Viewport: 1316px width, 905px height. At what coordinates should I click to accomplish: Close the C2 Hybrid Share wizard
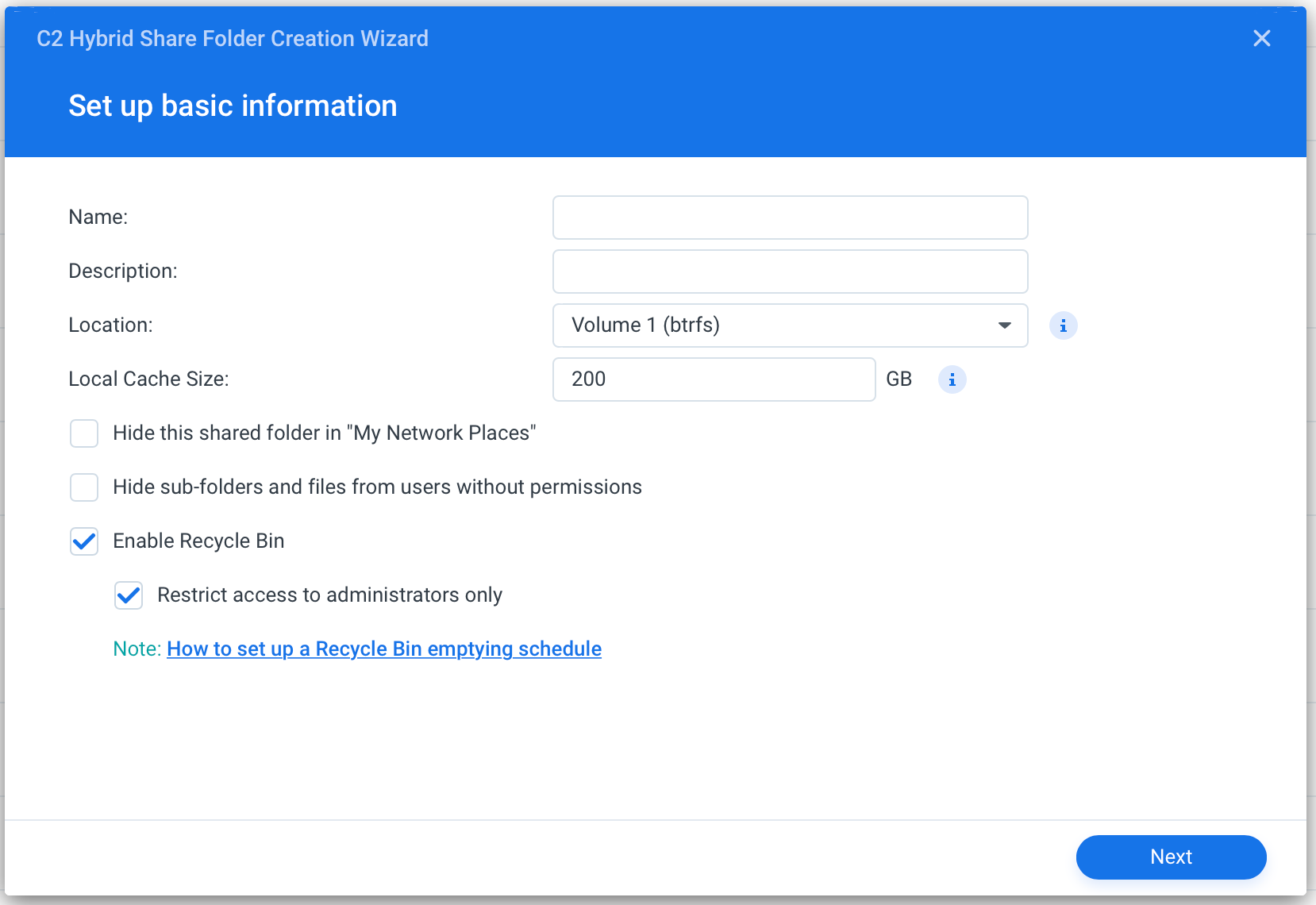tap(1261, 38)
